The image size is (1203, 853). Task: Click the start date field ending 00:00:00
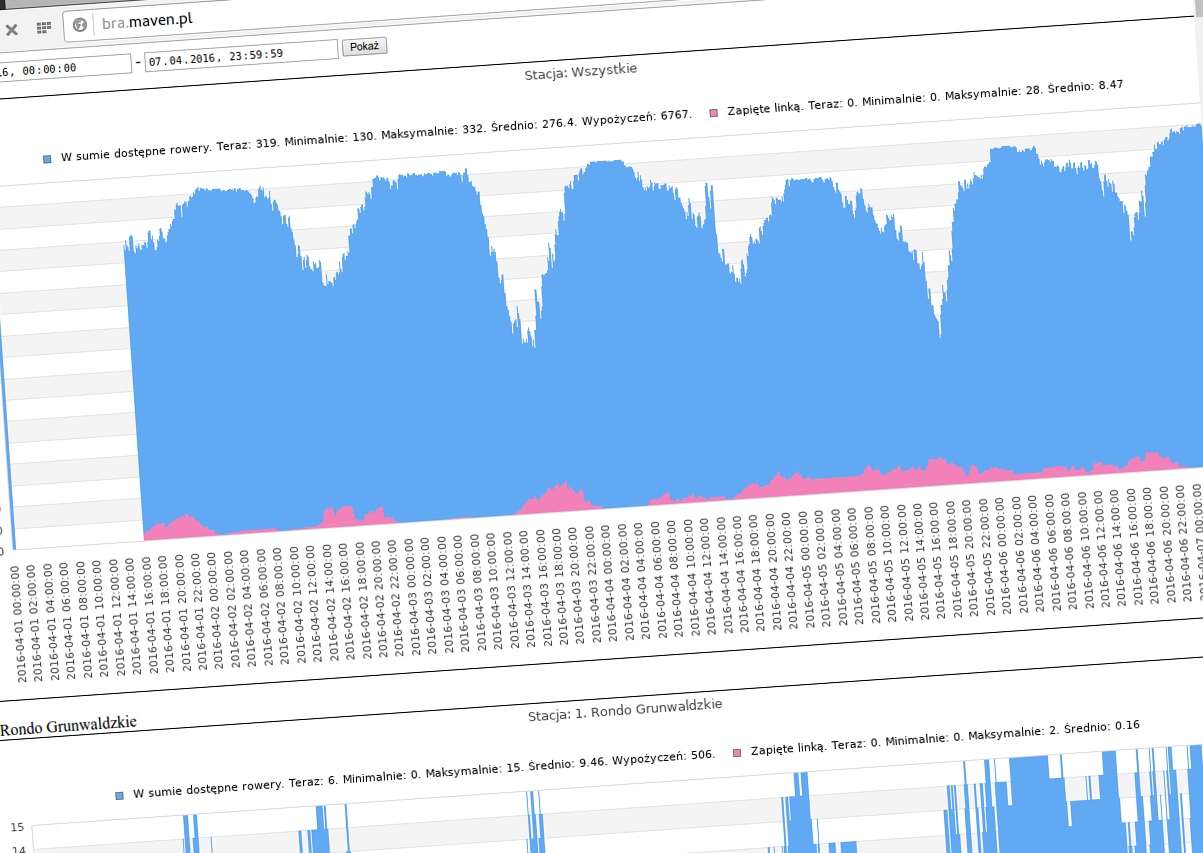[65, 68]
